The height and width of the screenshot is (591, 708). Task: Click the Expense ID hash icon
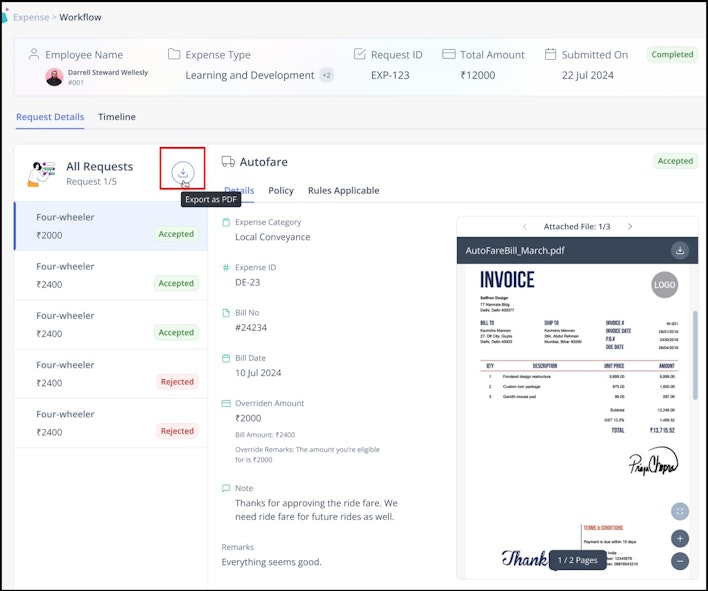[226, 267]
